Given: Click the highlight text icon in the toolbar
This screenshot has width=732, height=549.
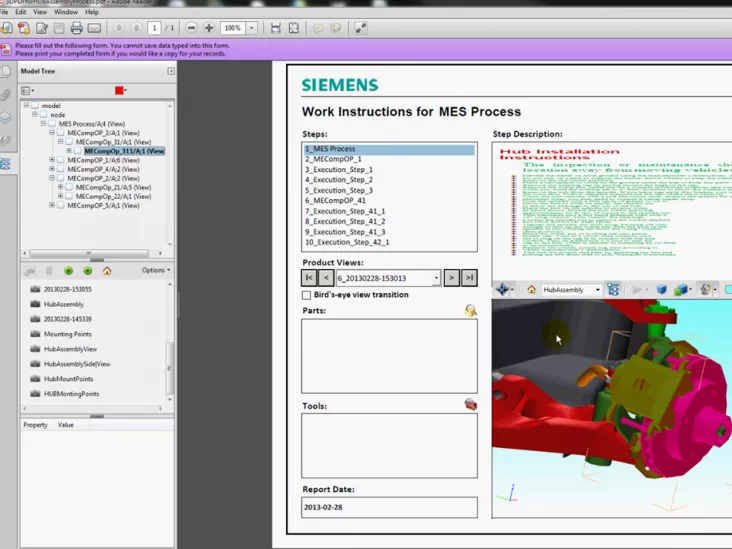Looking at the screenshot, I should pyautogui.click(x=336, y=28).
